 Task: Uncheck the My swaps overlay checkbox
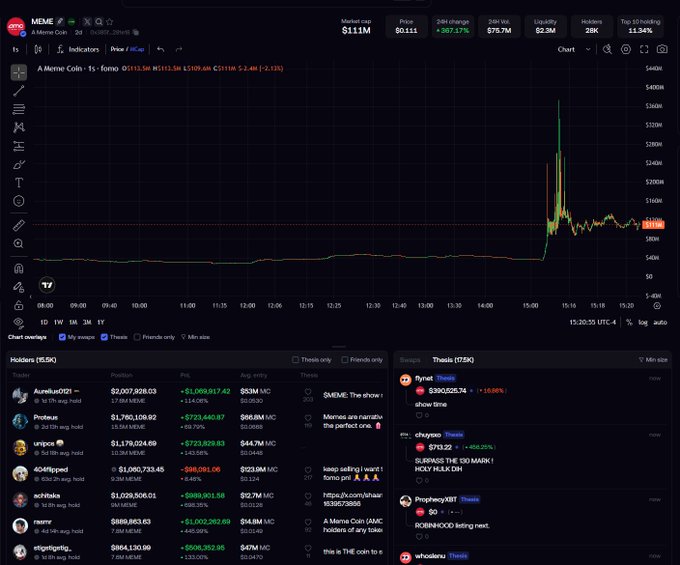[62, 337]
